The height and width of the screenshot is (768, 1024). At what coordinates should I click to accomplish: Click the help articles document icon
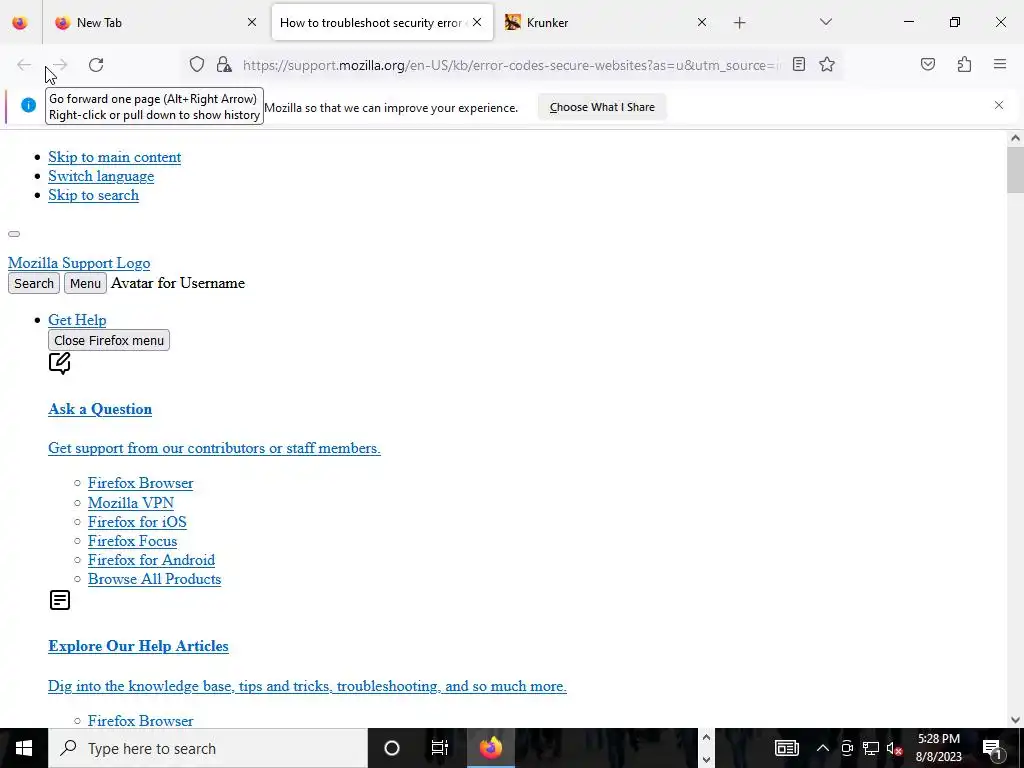click(x=59, y=600)
